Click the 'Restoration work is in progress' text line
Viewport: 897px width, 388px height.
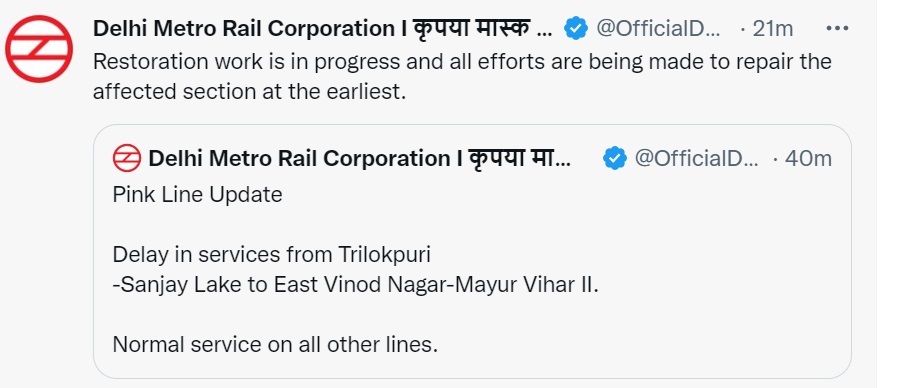click(462, 62)
